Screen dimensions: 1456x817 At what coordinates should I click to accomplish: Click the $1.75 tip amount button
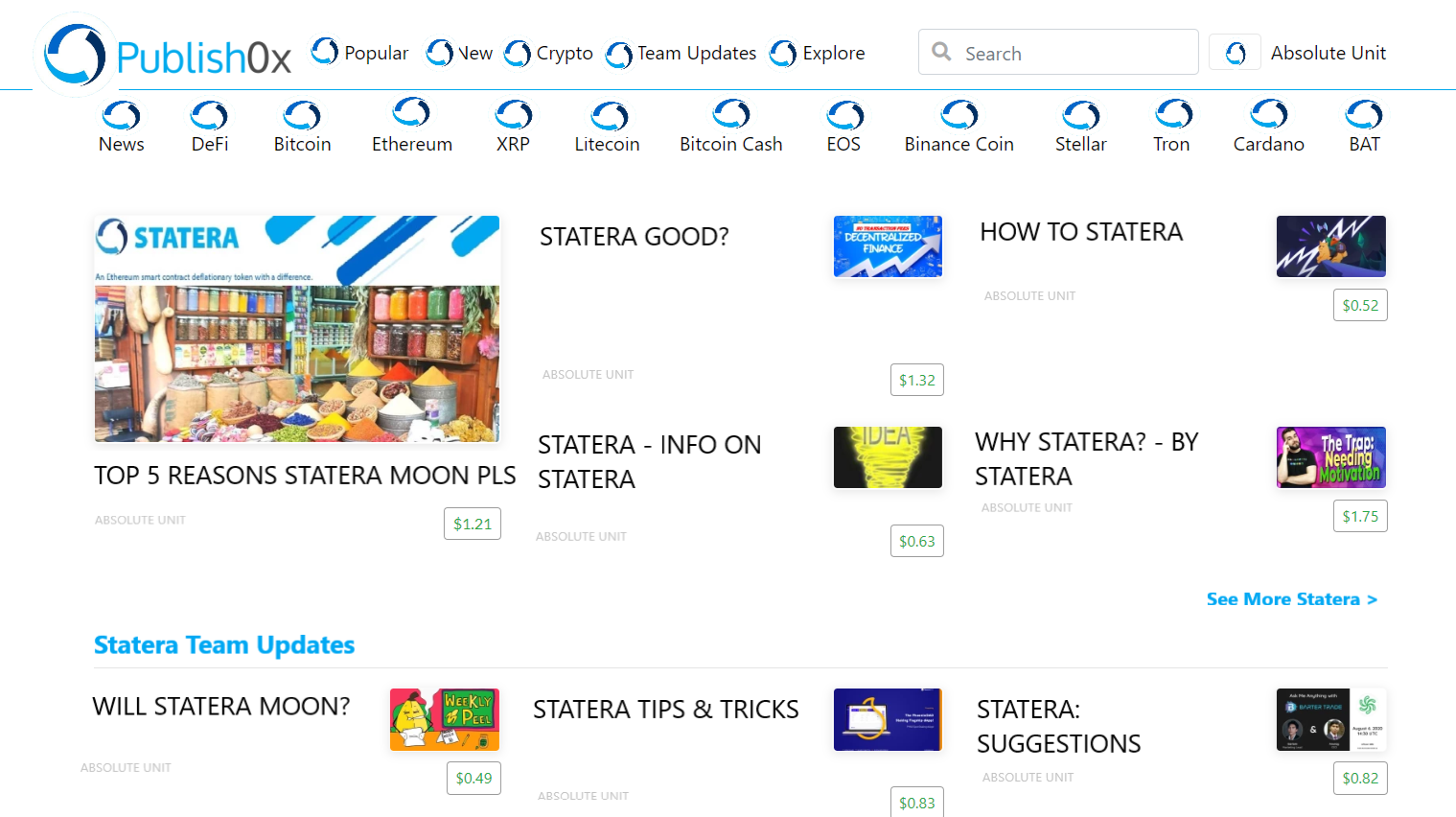1359,517
